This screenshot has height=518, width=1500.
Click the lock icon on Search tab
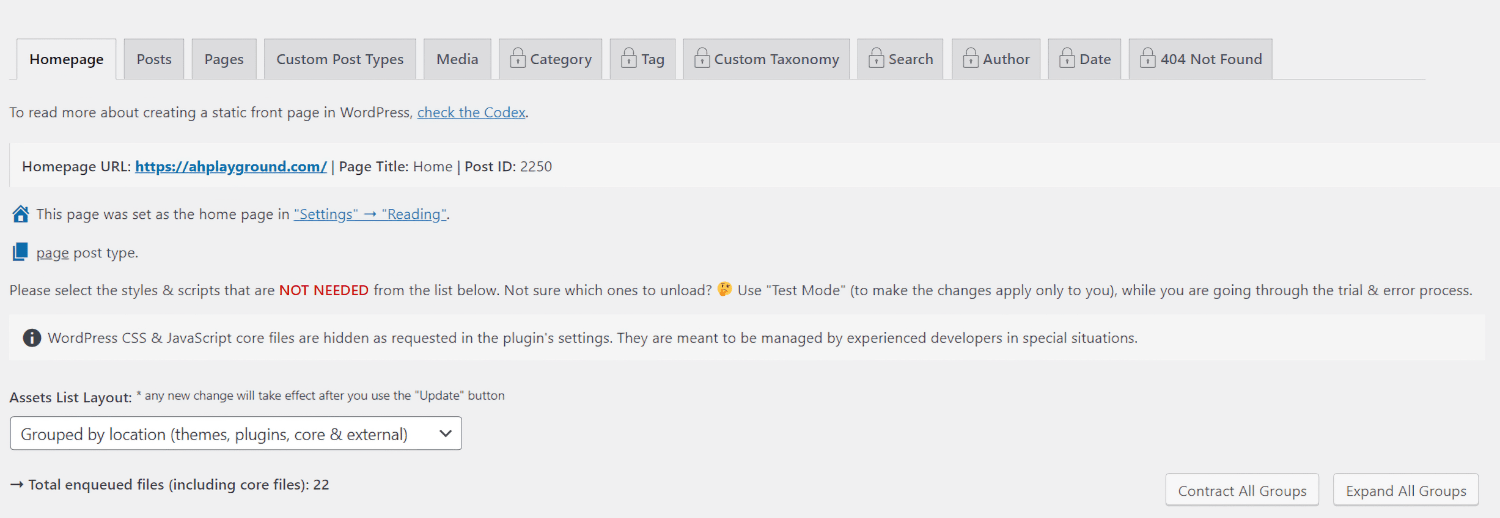point(876,58)
